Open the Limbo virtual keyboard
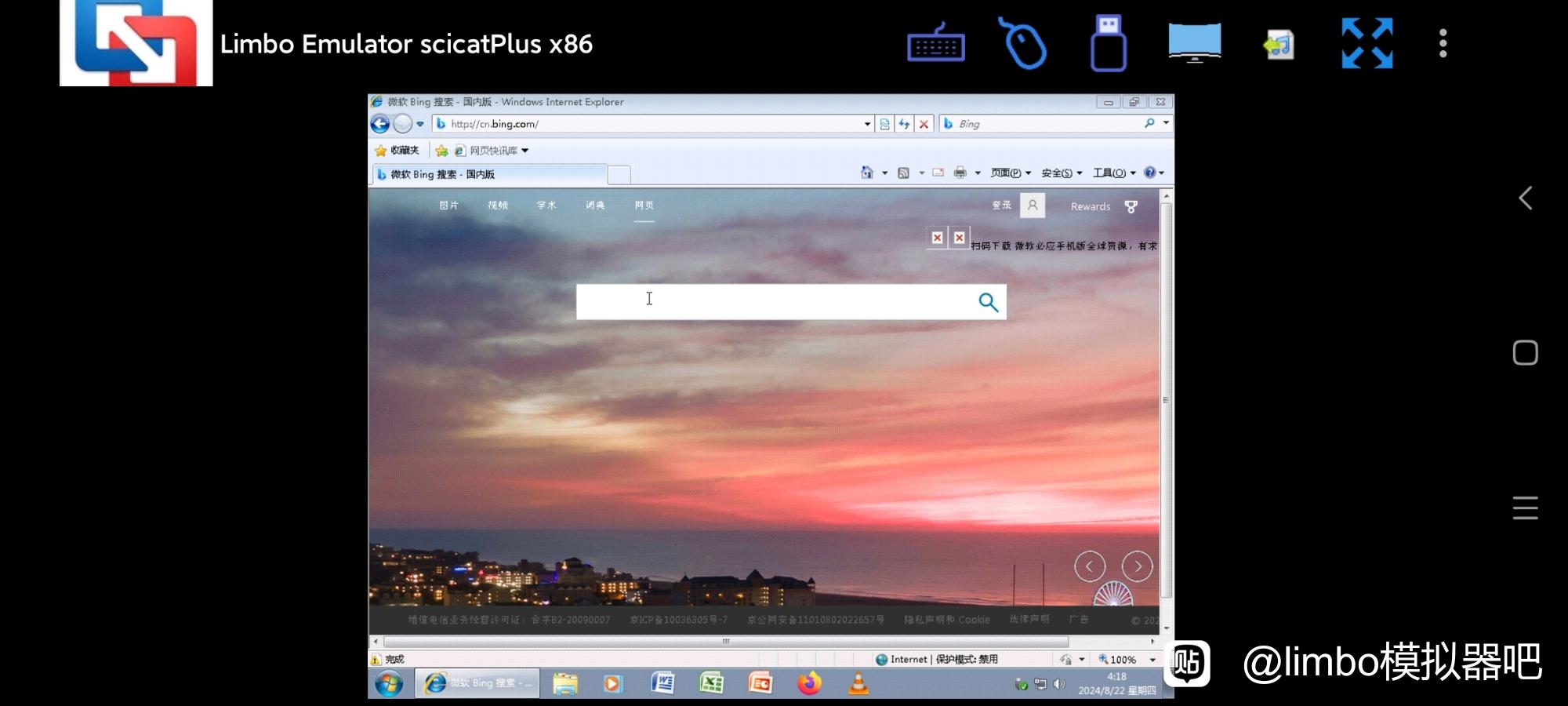Screen dimensions: 1568x706 click(x=936, y=45)
